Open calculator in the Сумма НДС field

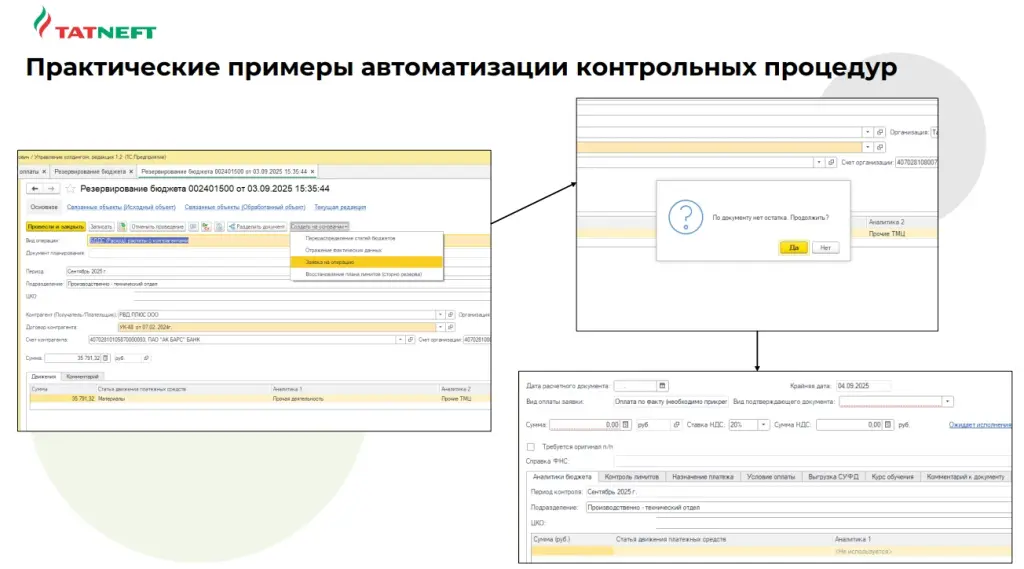[x=888, y=425]
